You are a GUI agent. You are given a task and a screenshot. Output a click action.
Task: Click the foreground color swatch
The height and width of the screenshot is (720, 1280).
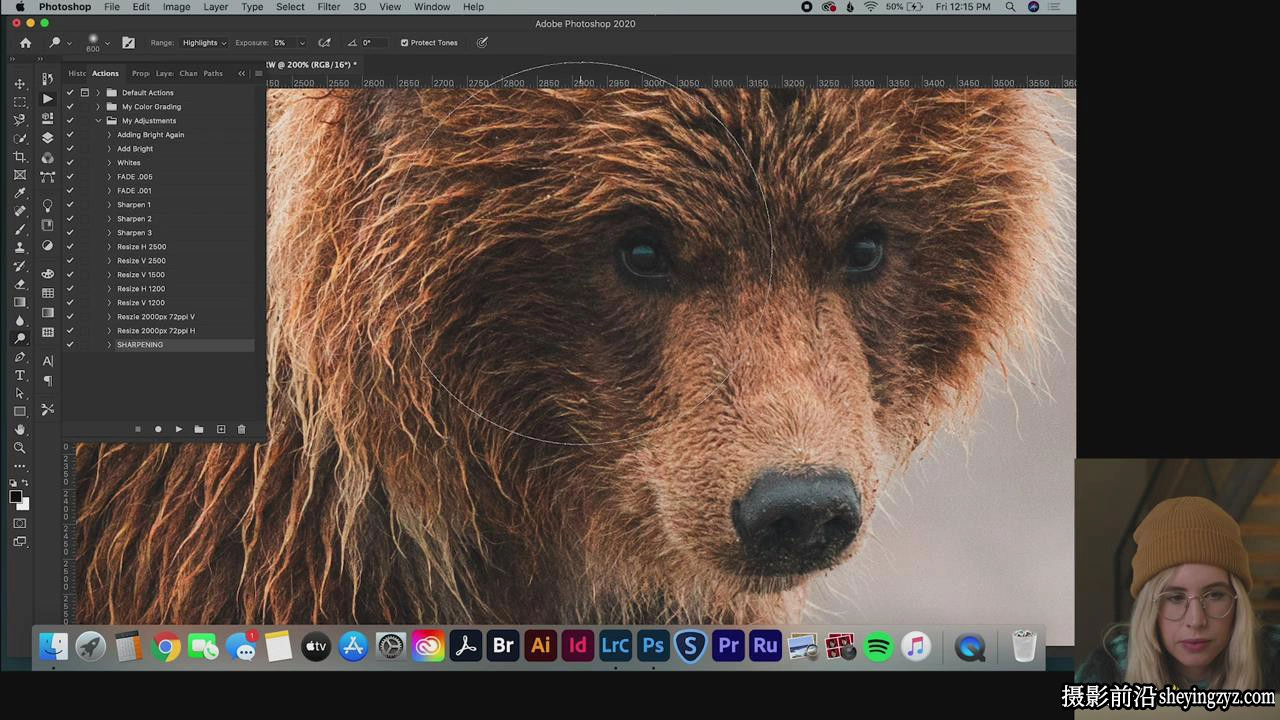(16, 497)
